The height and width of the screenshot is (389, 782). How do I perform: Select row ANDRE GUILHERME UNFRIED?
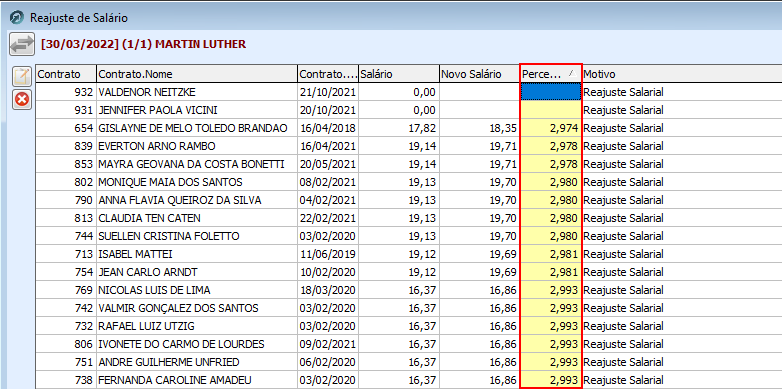coord(409,362)
